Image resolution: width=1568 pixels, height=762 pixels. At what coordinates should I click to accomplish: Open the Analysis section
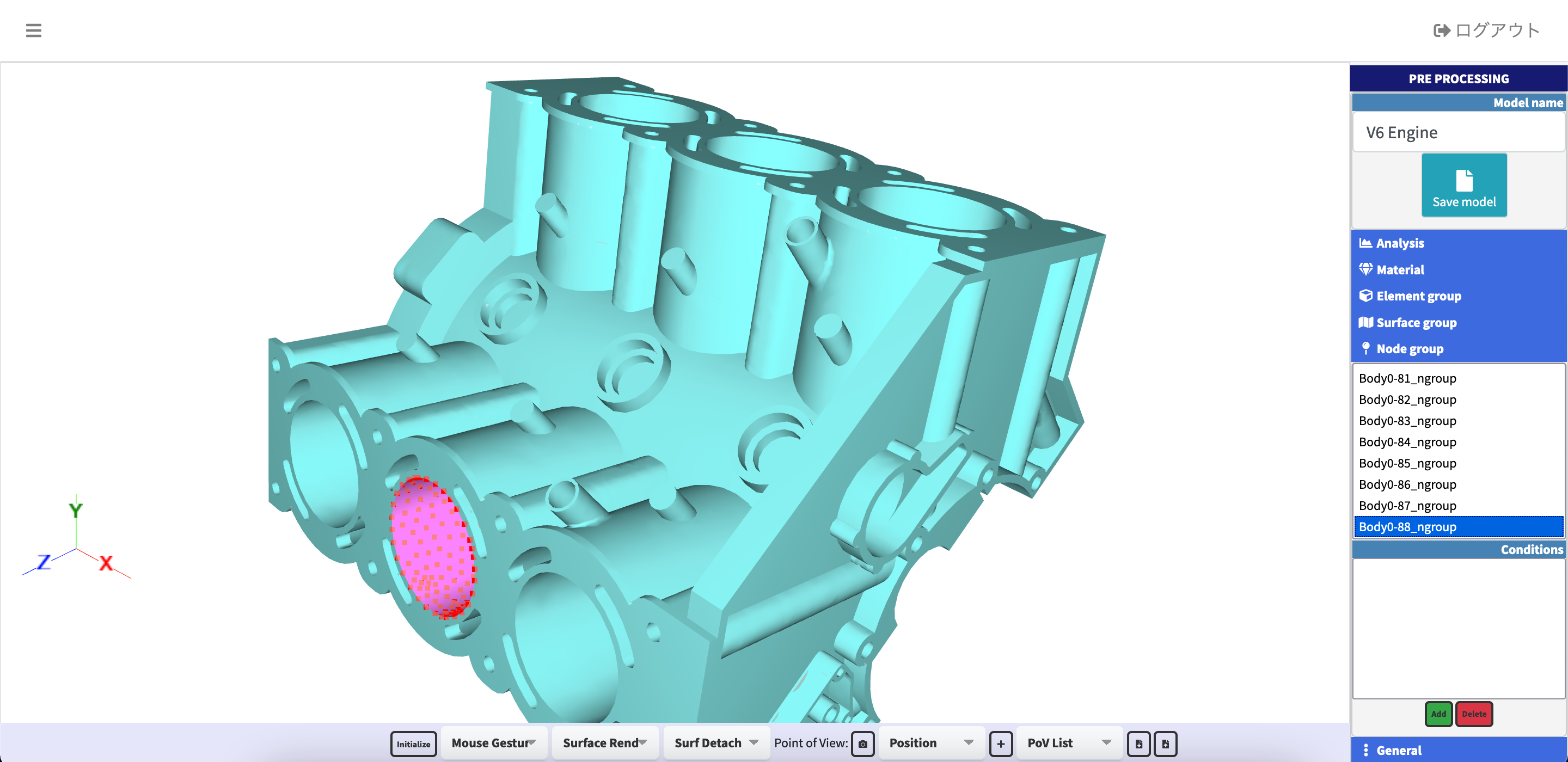point(1399,243)
